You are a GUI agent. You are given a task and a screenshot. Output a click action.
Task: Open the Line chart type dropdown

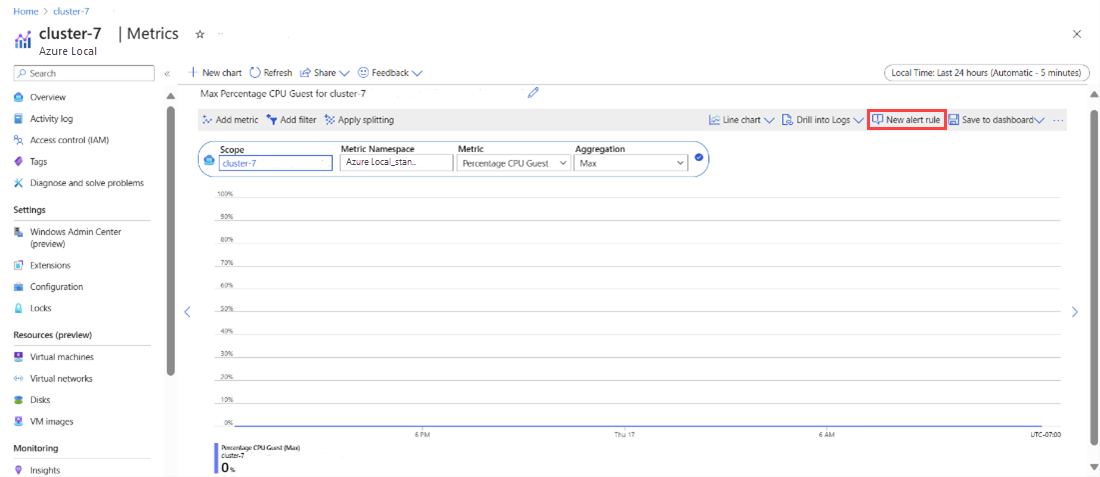742,120
